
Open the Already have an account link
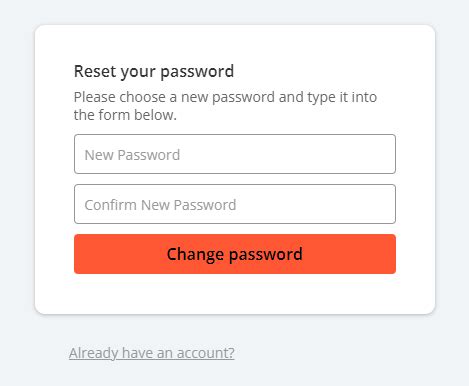(x=152, y=353)
